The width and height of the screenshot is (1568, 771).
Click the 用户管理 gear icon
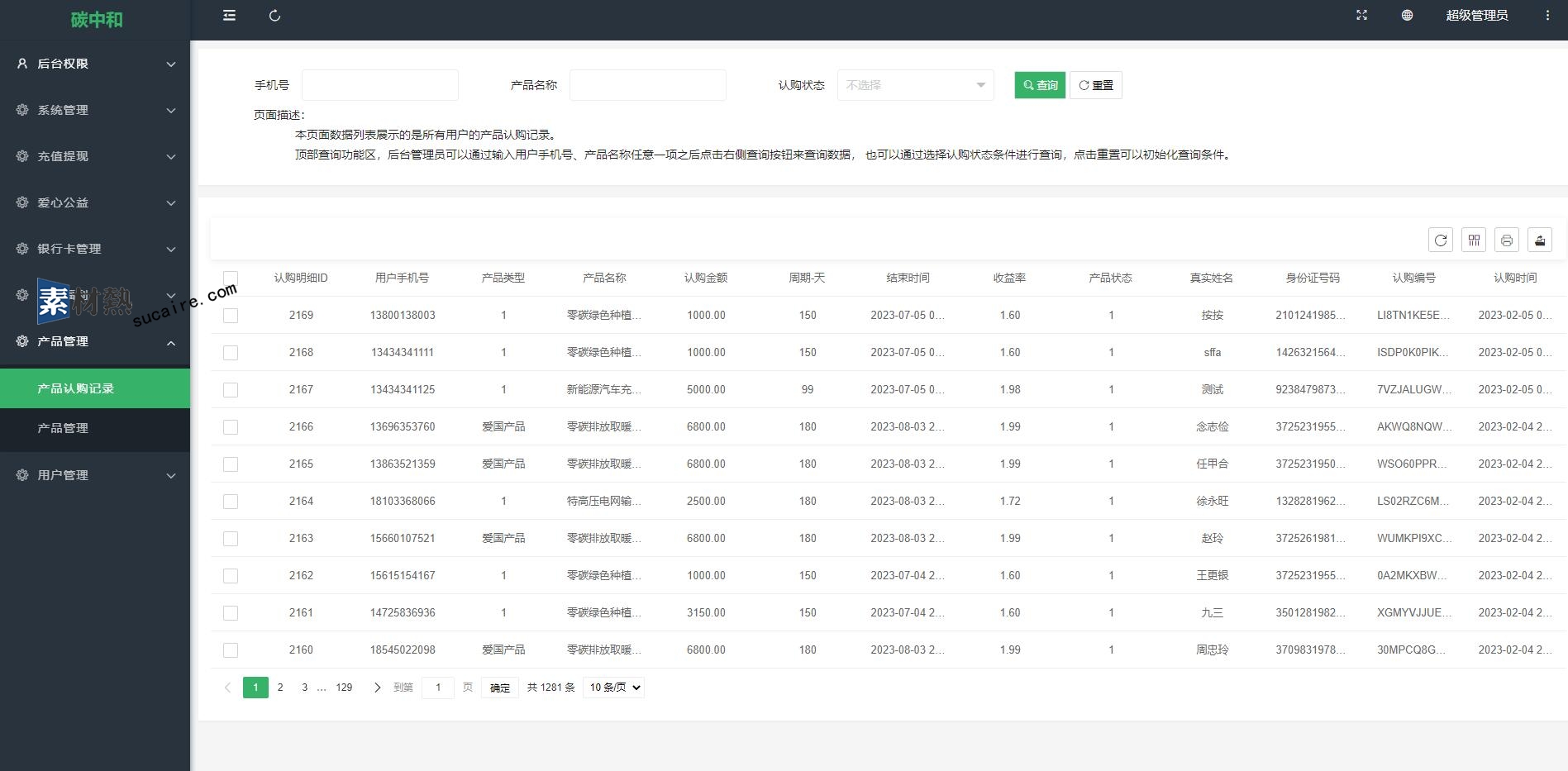22,474
